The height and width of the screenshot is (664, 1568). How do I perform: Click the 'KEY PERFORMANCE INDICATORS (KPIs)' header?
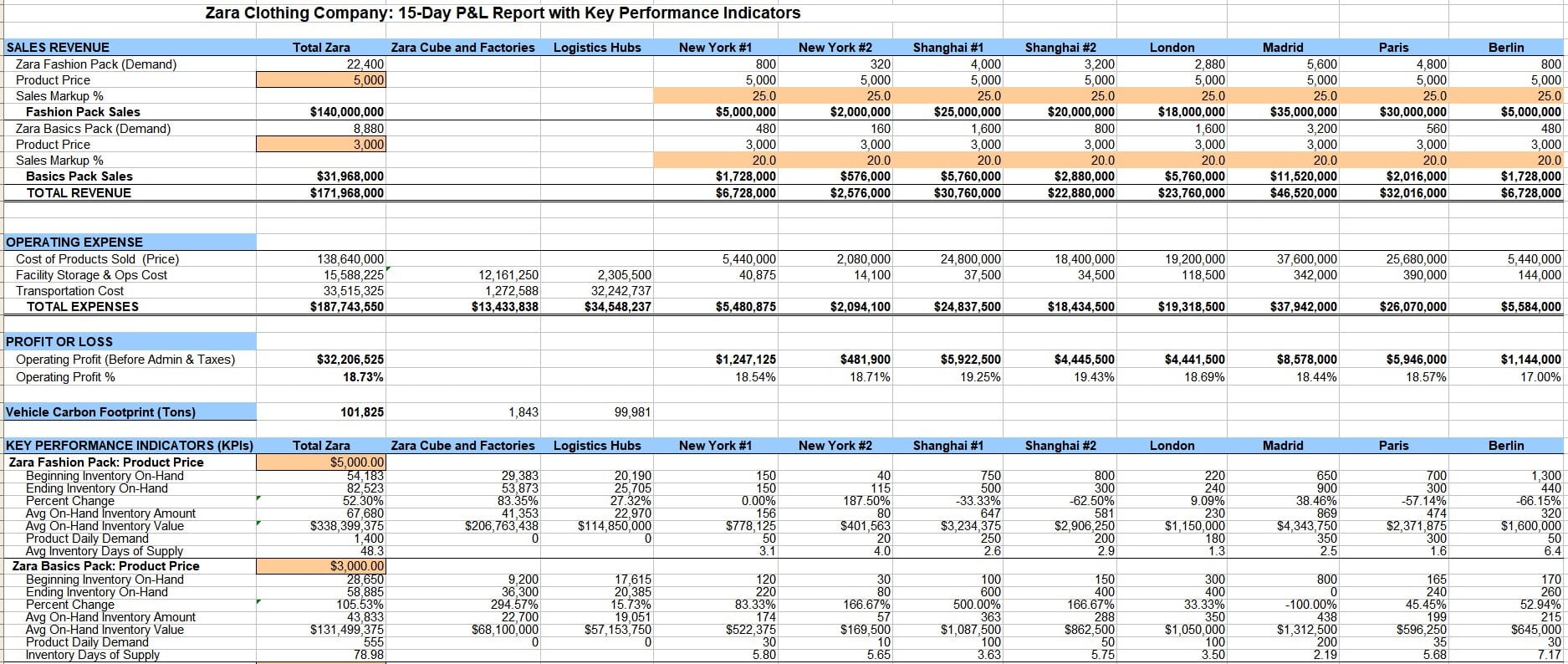(x=130, y=446)
